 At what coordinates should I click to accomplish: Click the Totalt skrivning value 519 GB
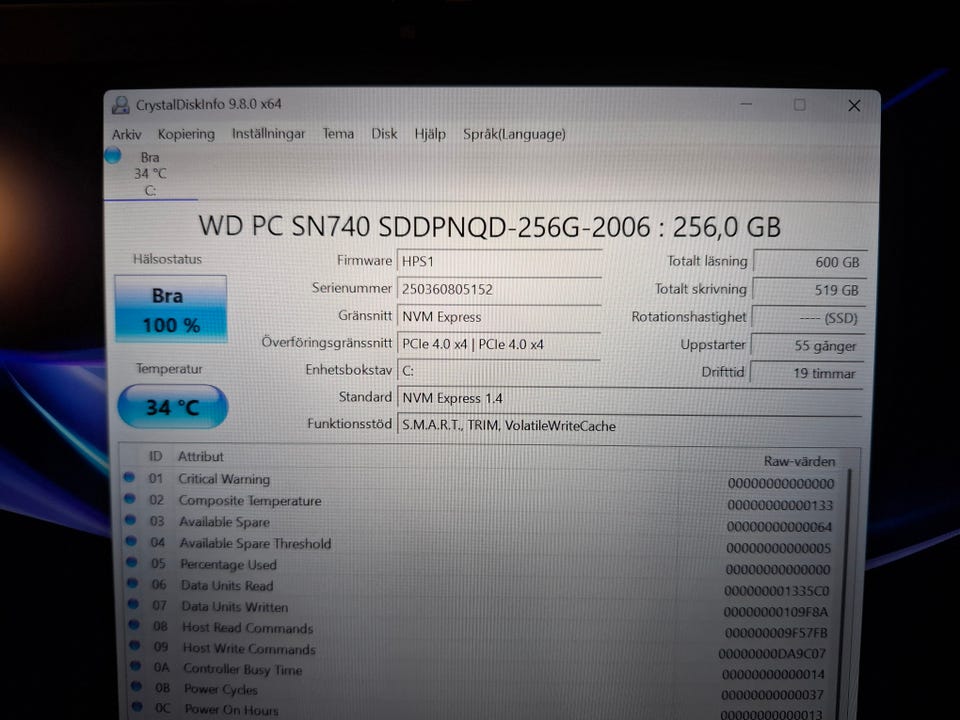click(809, 290)
